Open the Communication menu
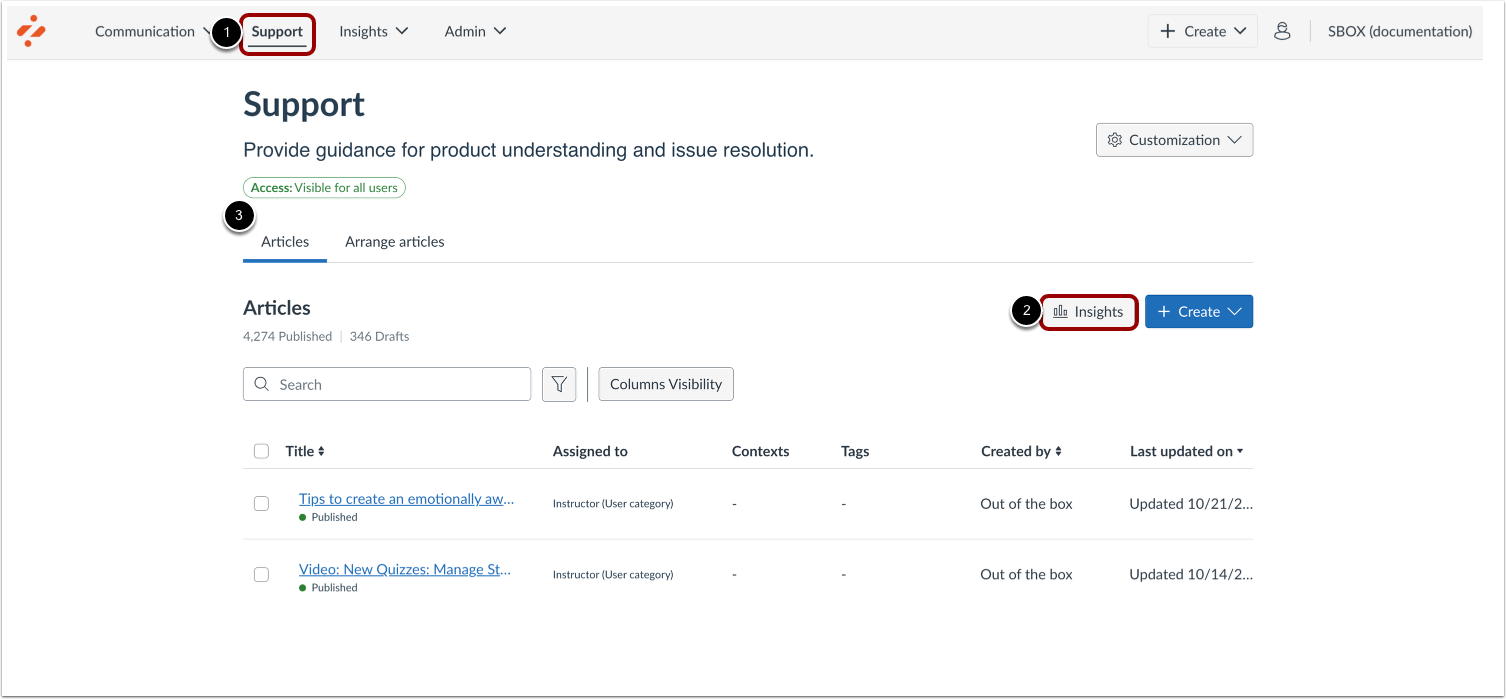The image size is (1506, 699). 146,31
